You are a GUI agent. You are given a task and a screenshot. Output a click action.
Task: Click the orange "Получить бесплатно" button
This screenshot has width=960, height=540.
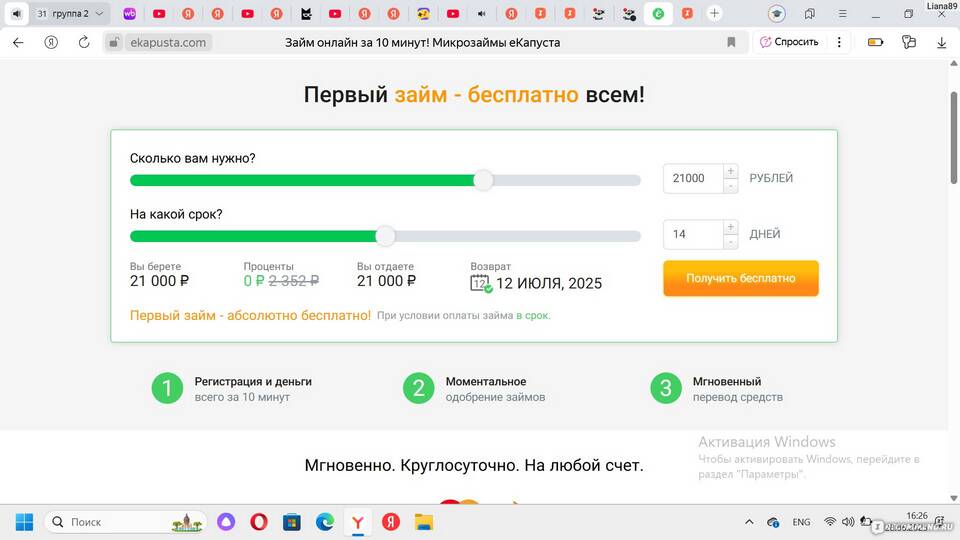click(741, 278)
